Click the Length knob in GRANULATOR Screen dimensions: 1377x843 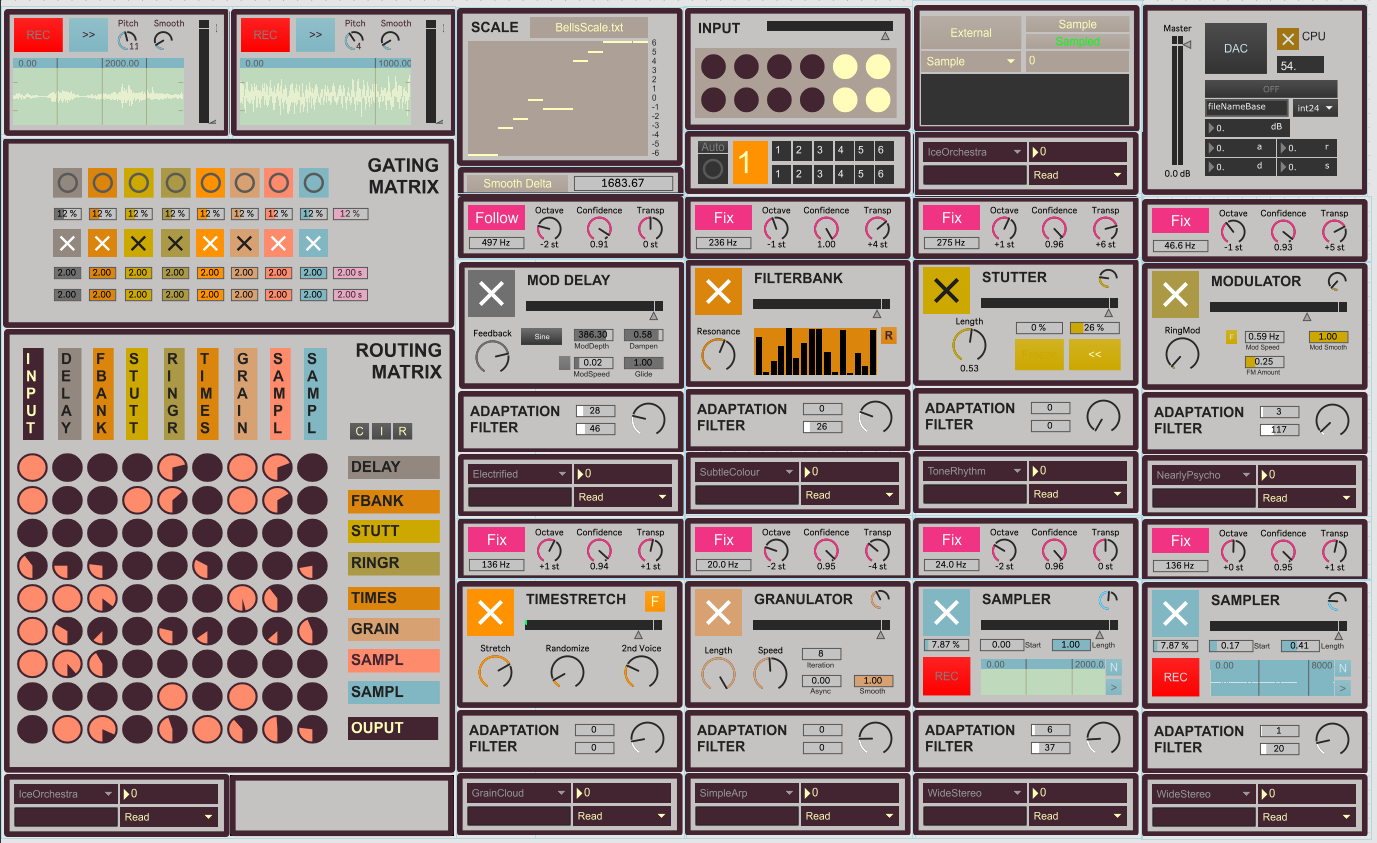tap(718, 672)
